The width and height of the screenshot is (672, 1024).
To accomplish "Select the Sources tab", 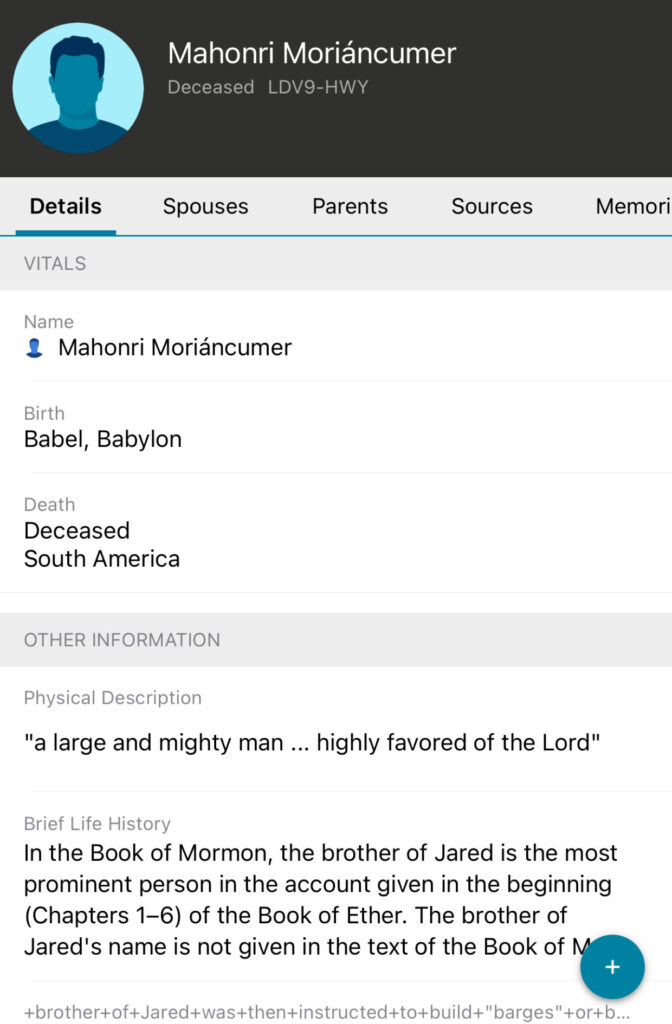I will tap(492, 207).
